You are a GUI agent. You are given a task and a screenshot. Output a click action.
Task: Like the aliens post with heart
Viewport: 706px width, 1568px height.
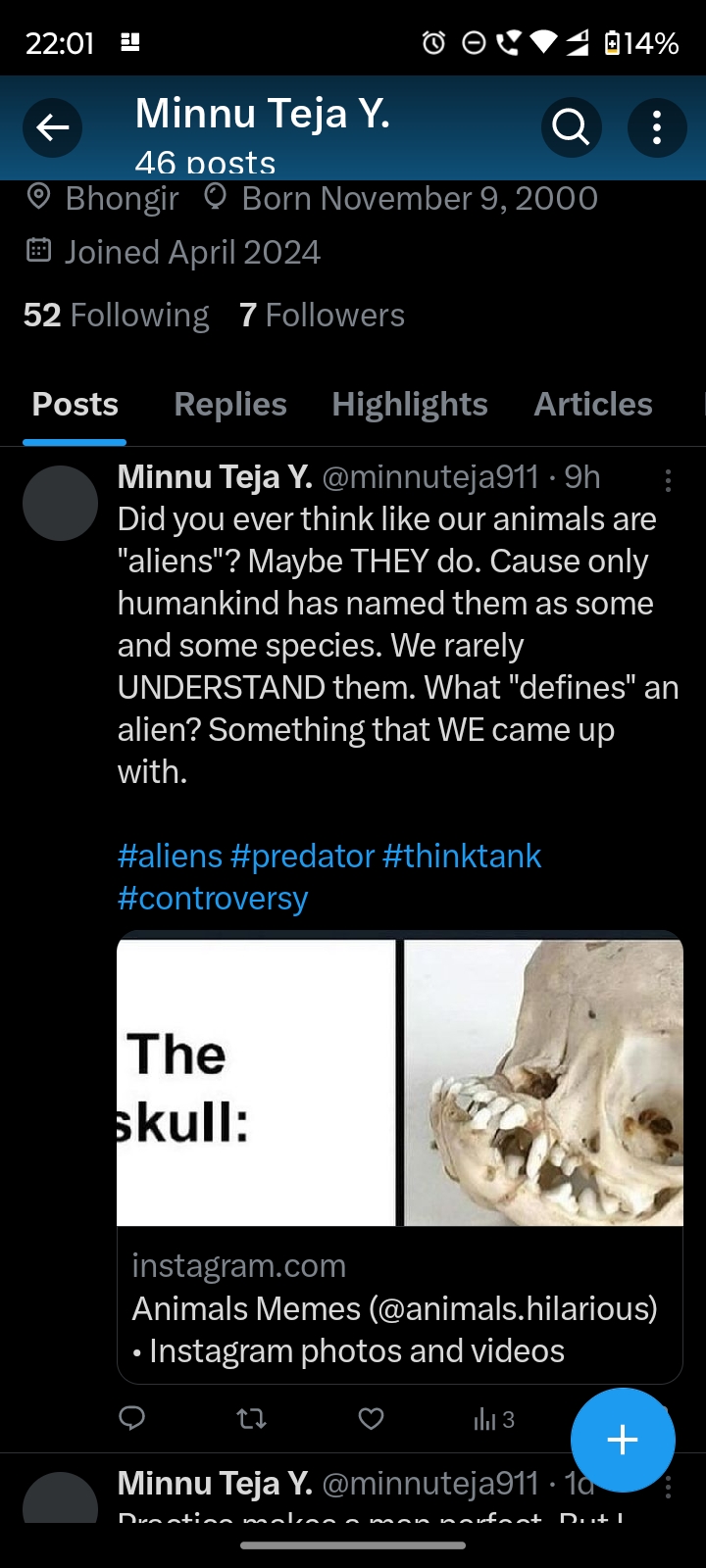click(371, 1418)
